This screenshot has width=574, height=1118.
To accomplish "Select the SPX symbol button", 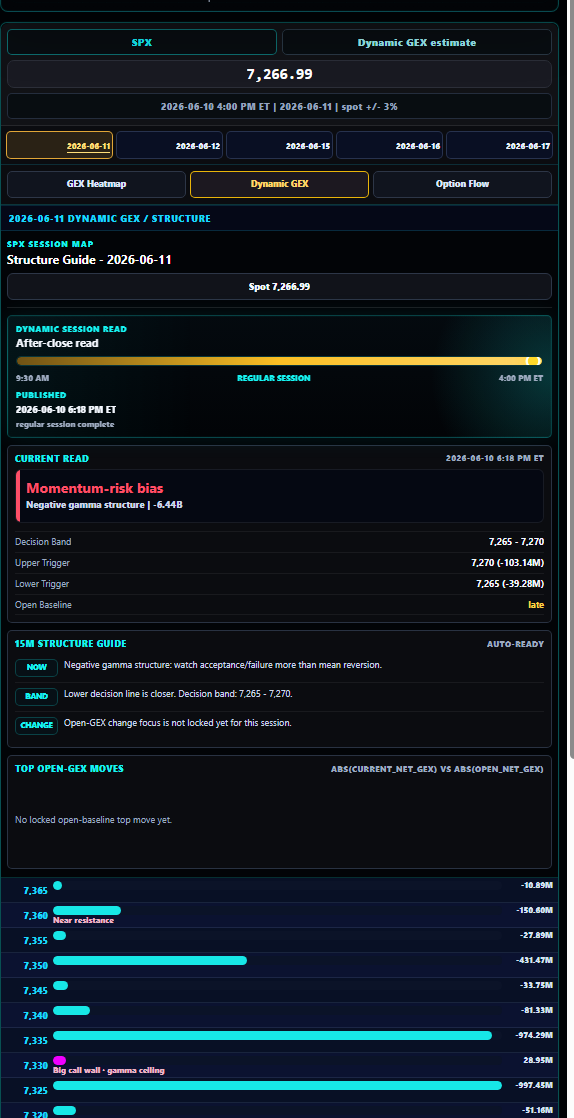I will tap(142, 42).
